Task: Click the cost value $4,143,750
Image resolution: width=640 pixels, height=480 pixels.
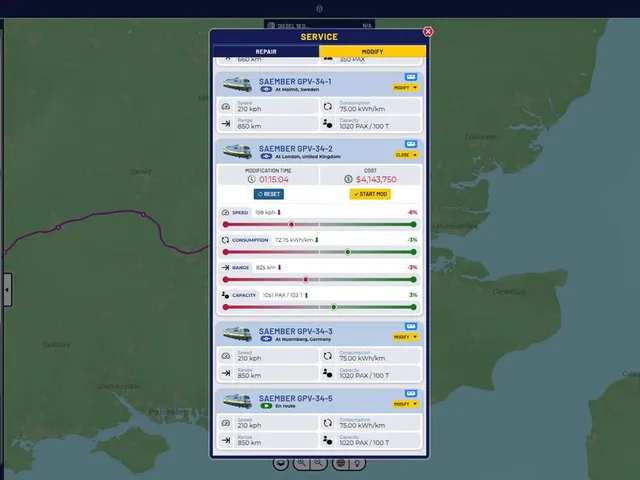Action: [x=376, y=179]
